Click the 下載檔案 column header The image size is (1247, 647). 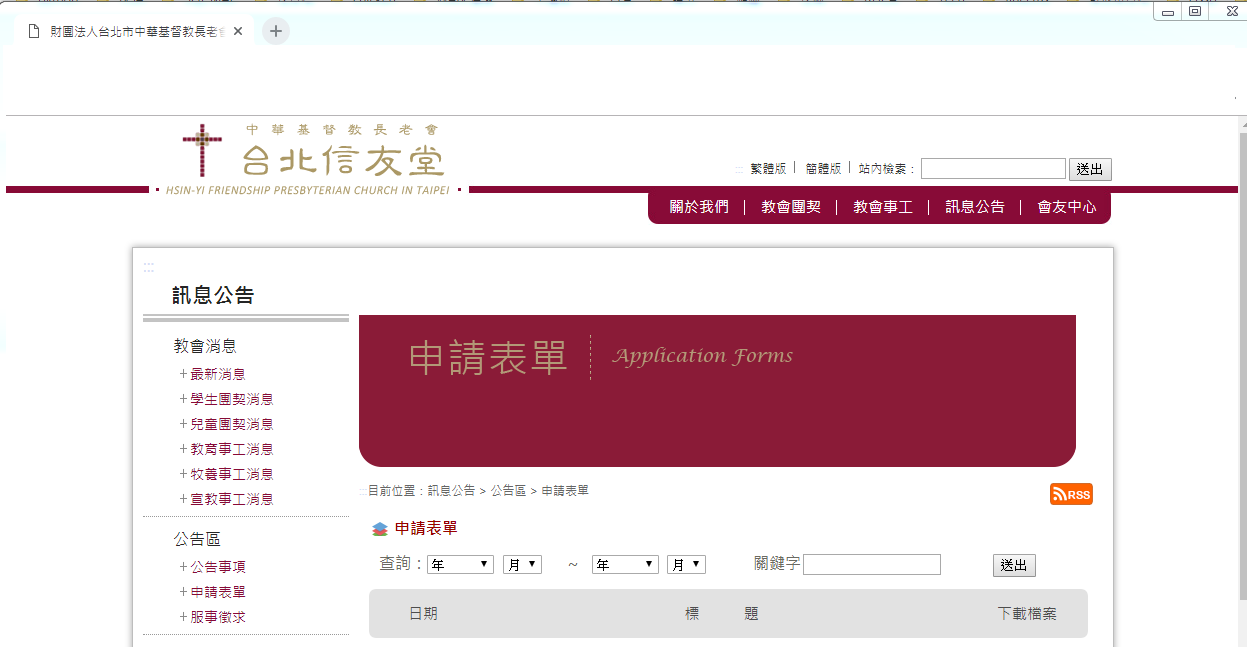(1027, 614)
